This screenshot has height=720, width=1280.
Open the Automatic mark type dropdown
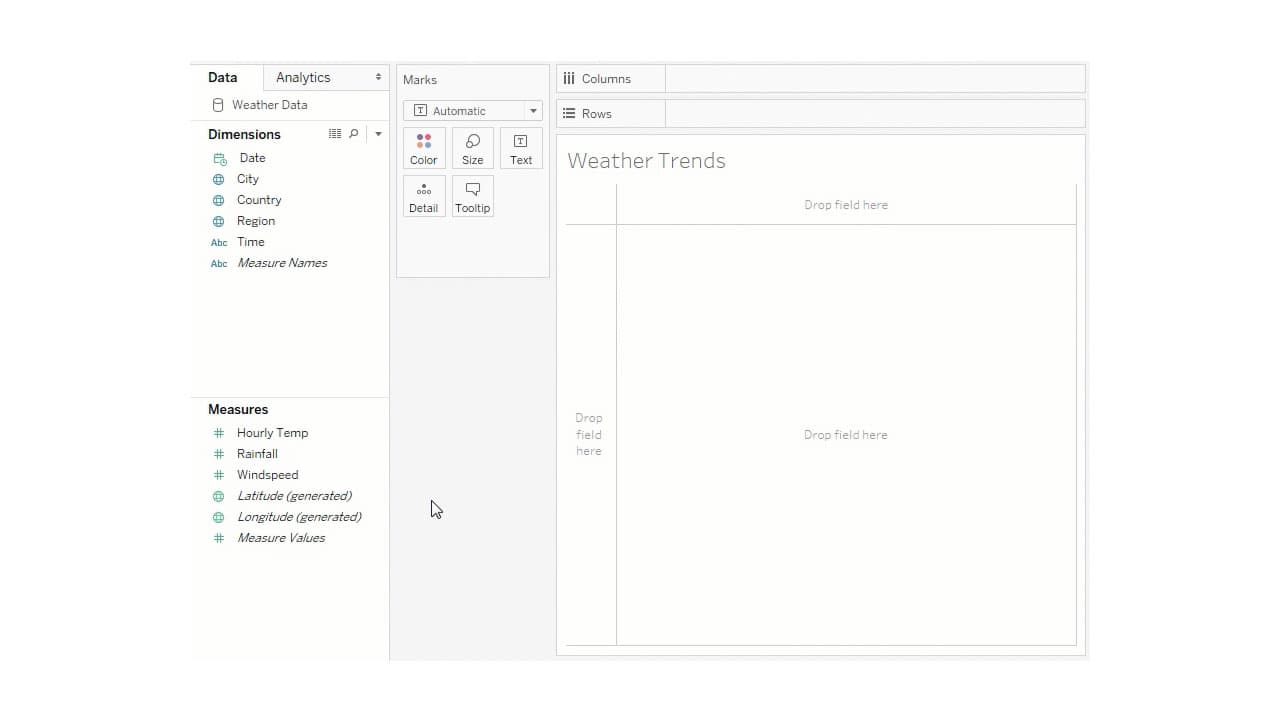click(533, 111)
